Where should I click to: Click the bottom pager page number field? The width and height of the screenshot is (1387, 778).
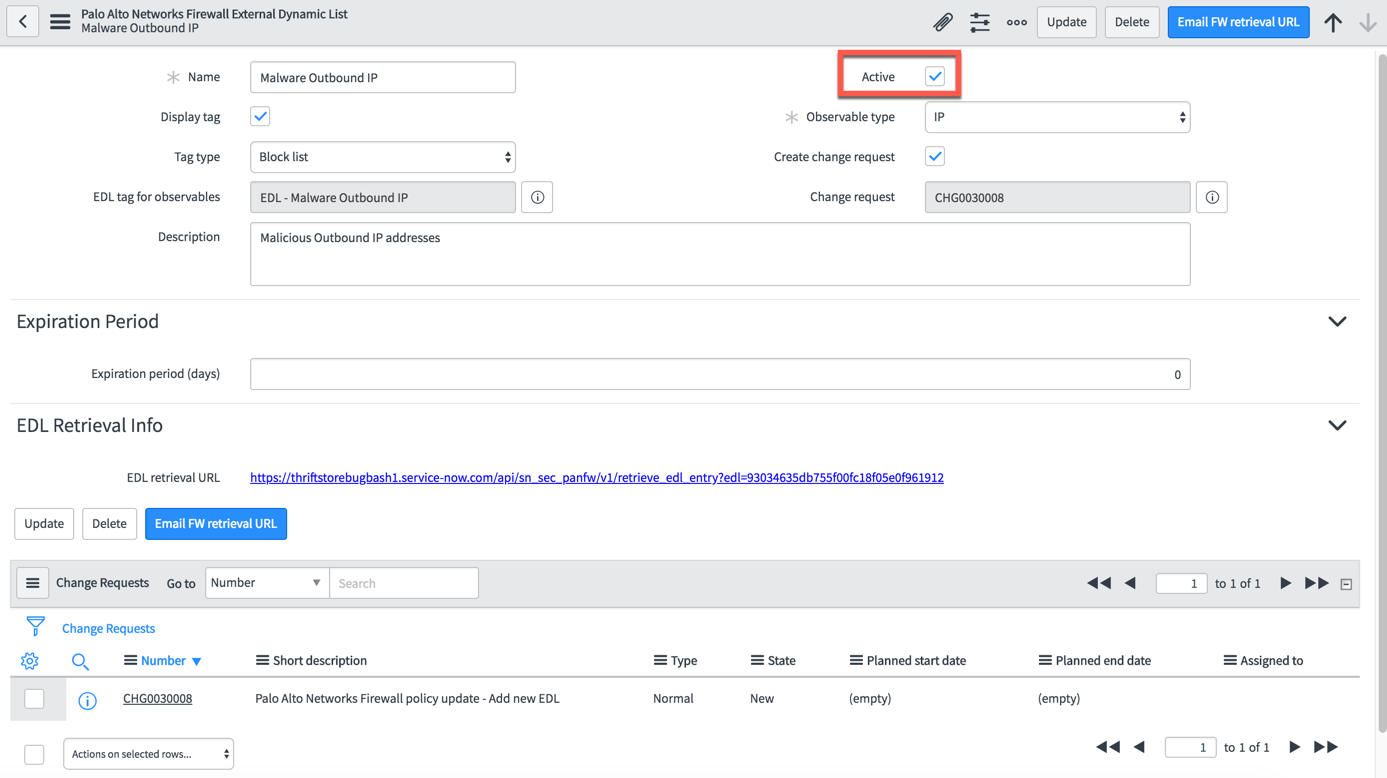tap(1190, 747)
